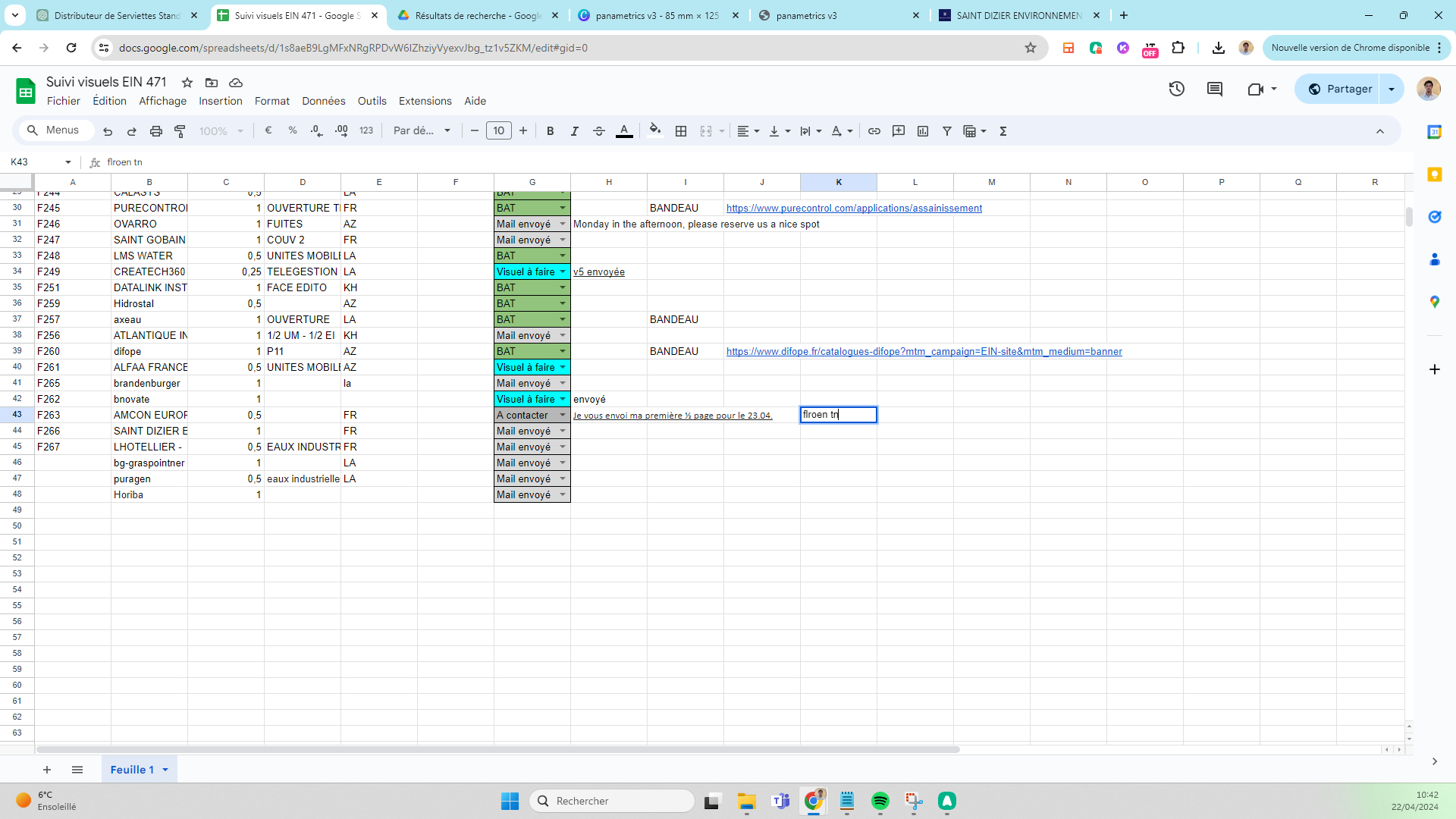Decrease font size with minus
Viewport: 1456px width, 819px height.
(x=475, y=130)
